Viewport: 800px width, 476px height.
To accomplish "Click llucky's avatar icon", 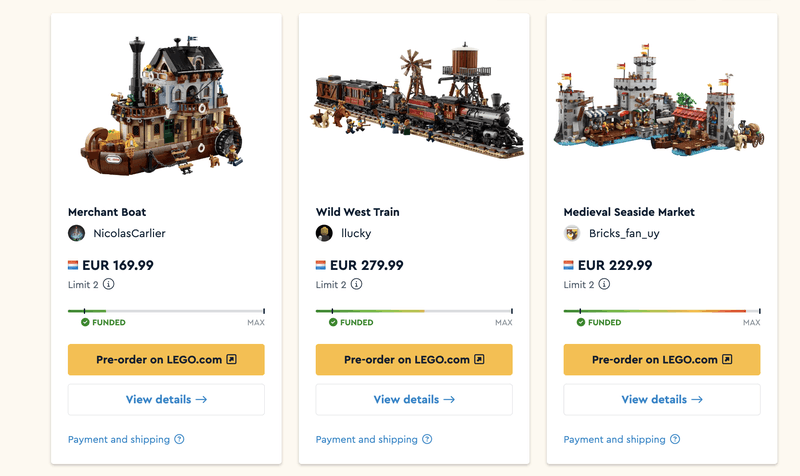I will (x=324, y=233).
